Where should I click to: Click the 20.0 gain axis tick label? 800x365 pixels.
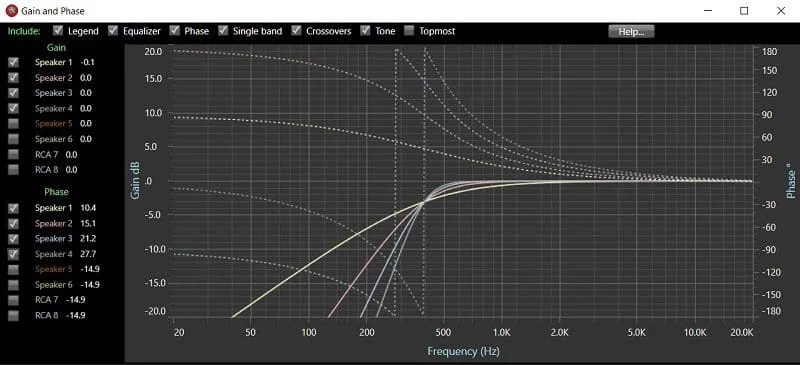tap(153, 52)
